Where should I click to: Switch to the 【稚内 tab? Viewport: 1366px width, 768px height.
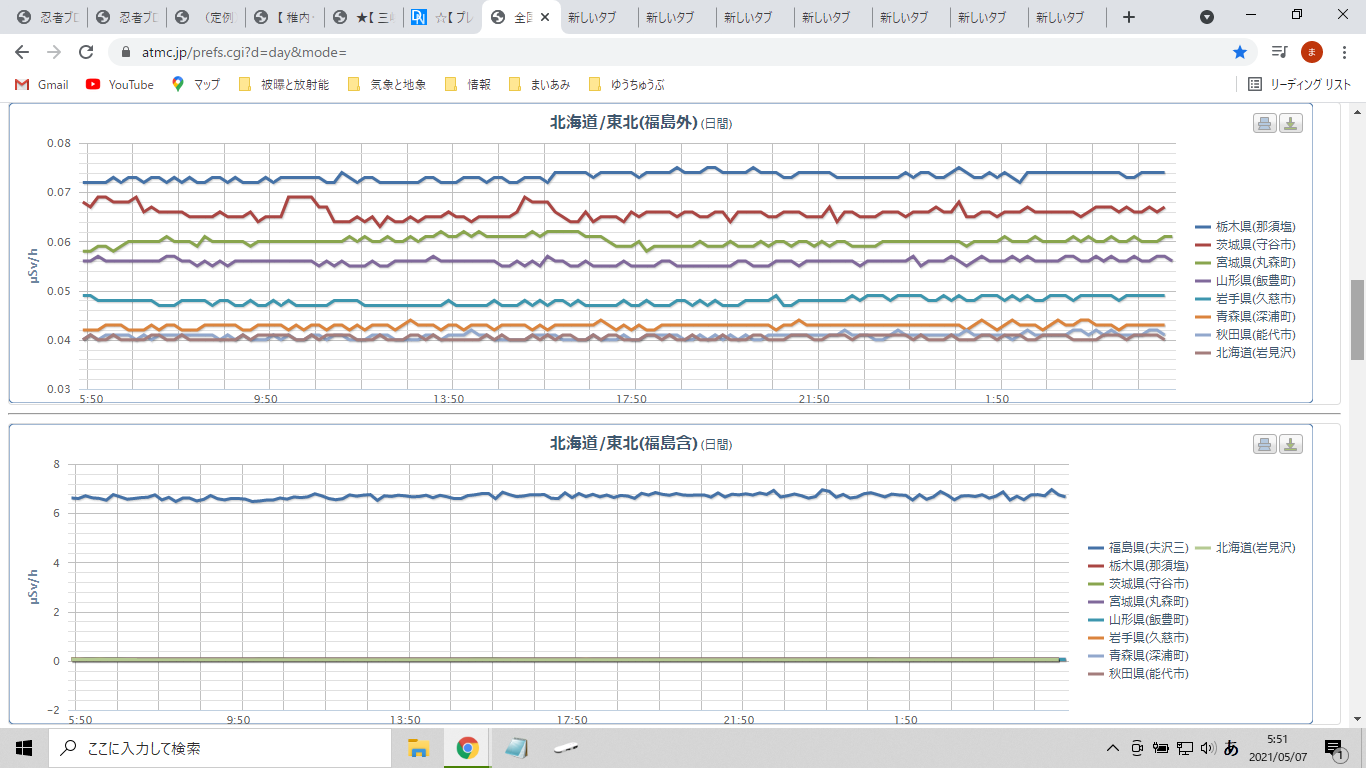[283, 17]
